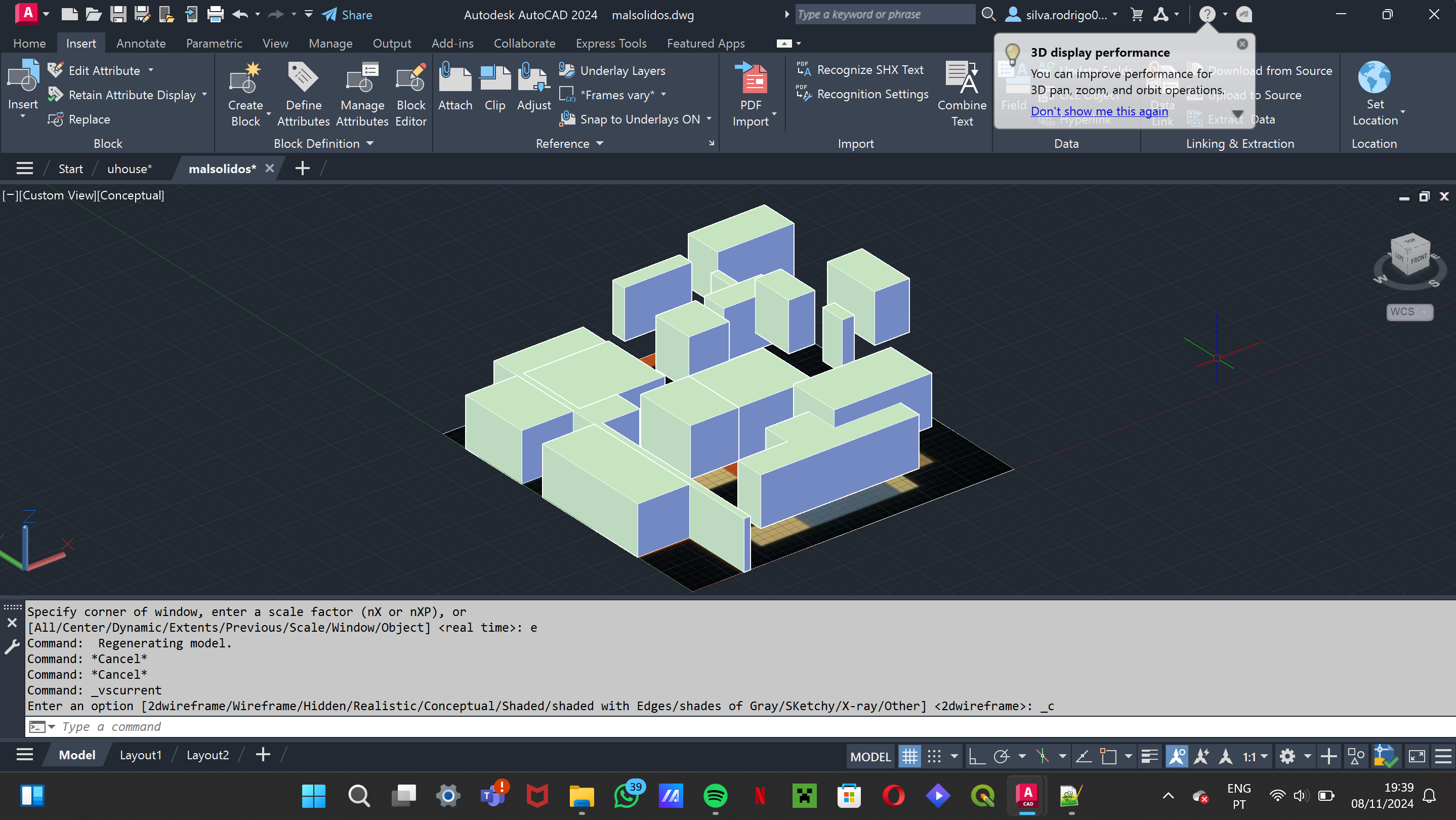The height and width of the screenshot is (820, 1456).
Task: Click the Undo arrow icon
Action: 240,15
